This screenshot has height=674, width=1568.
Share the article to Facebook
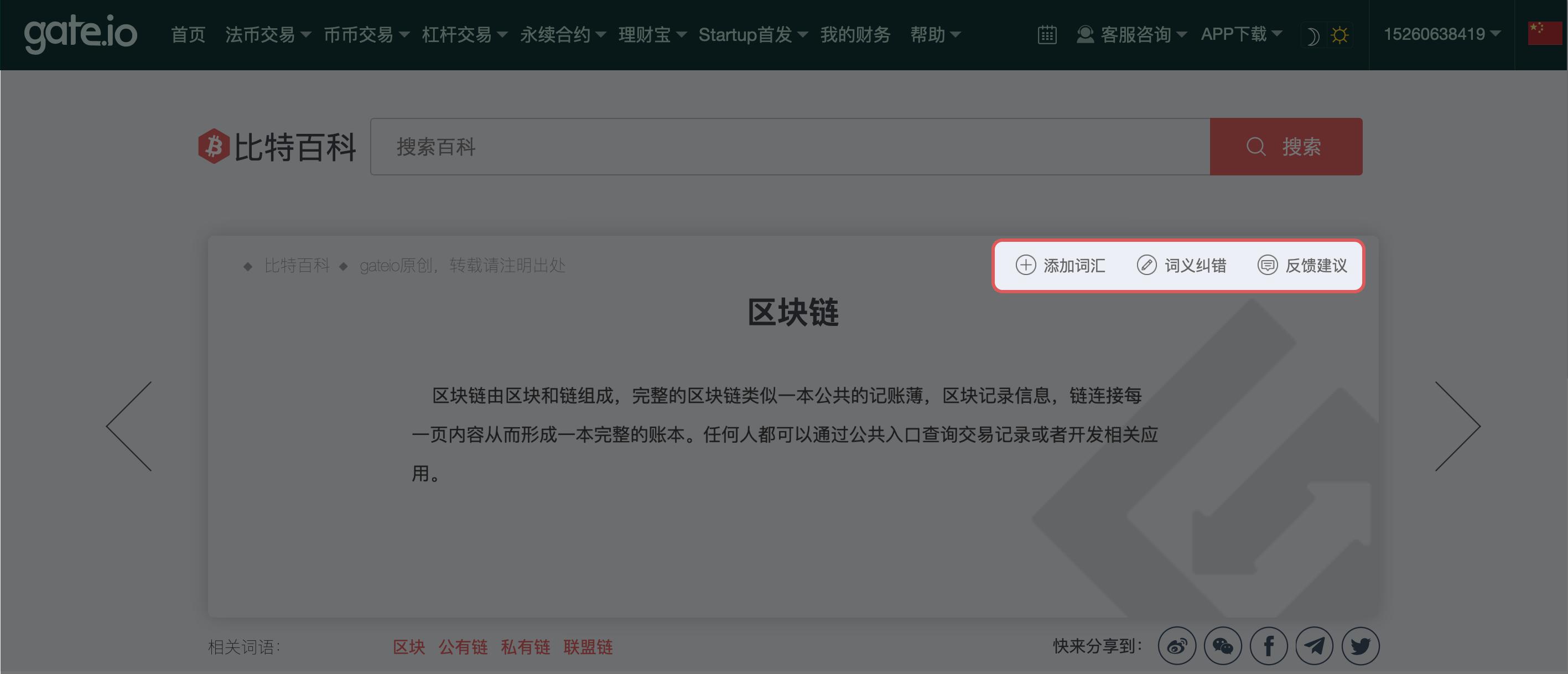[1269, 646]
